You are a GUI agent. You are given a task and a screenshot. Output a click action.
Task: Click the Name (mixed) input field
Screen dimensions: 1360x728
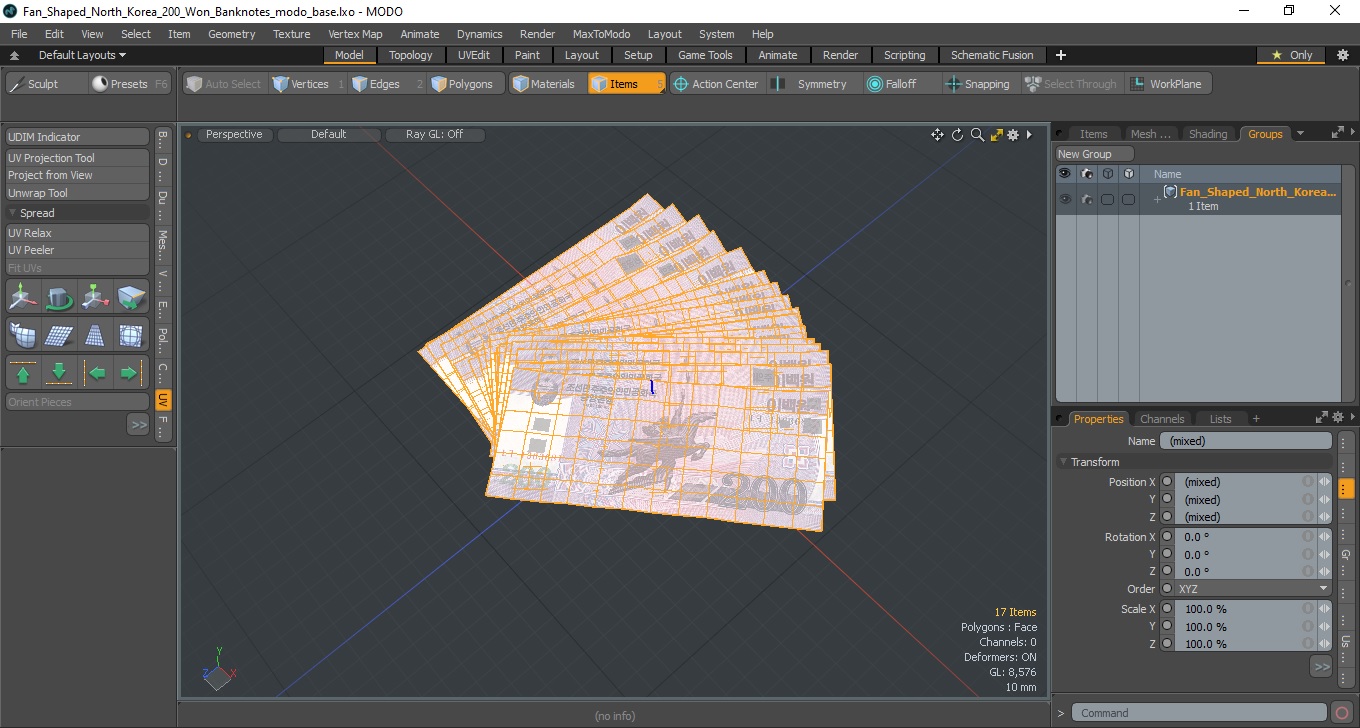1246,441
